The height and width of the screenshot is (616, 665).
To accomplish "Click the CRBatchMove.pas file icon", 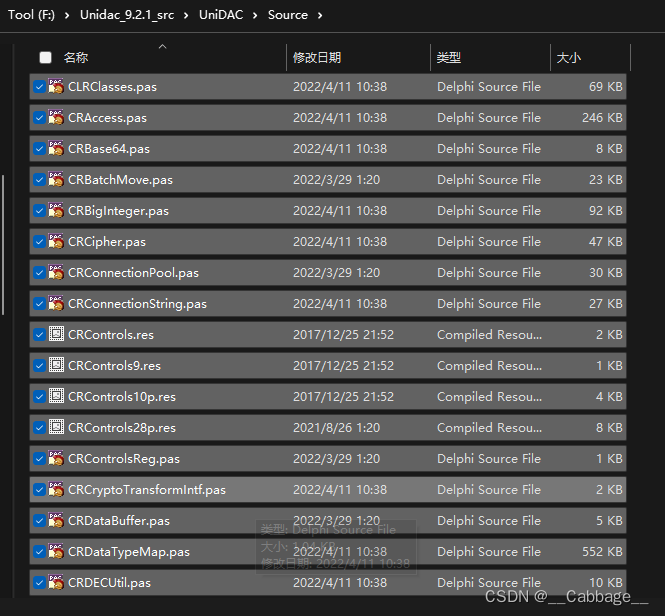I will [56, 179].
